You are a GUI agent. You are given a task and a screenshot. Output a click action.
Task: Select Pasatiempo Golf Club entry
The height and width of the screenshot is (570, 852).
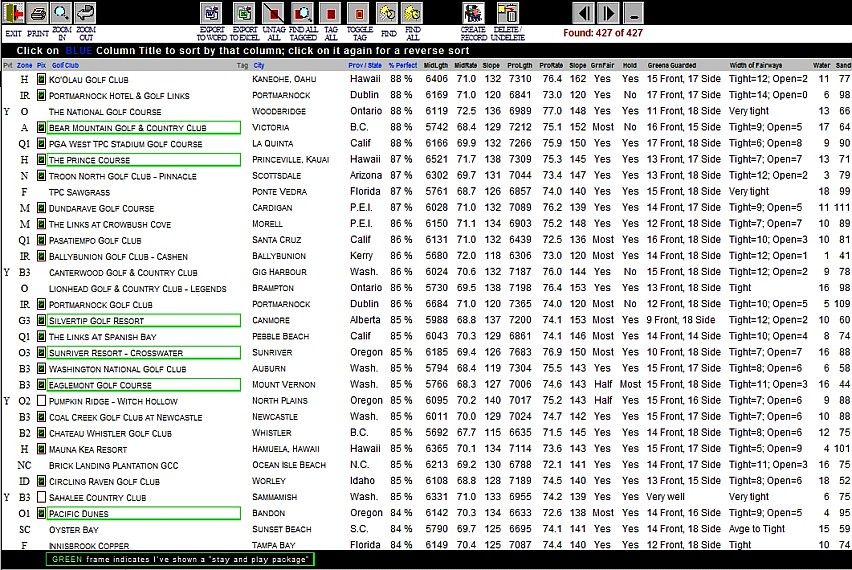point(95,240)
